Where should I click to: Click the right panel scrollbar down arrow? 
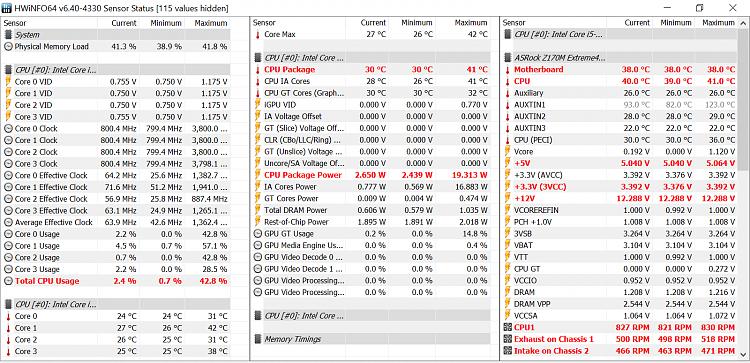pyautogui.click(x=744, y=354)
